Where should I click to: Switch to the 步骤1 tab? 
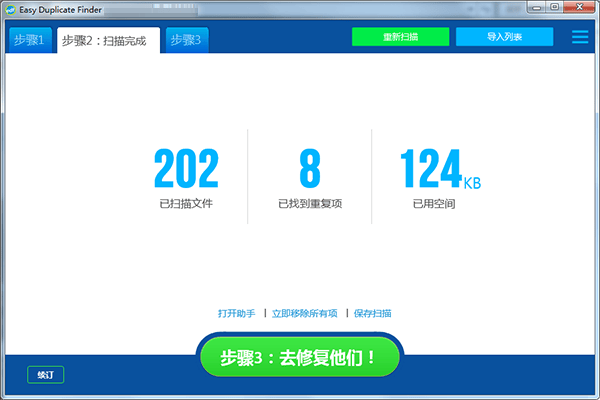(29, 40)
